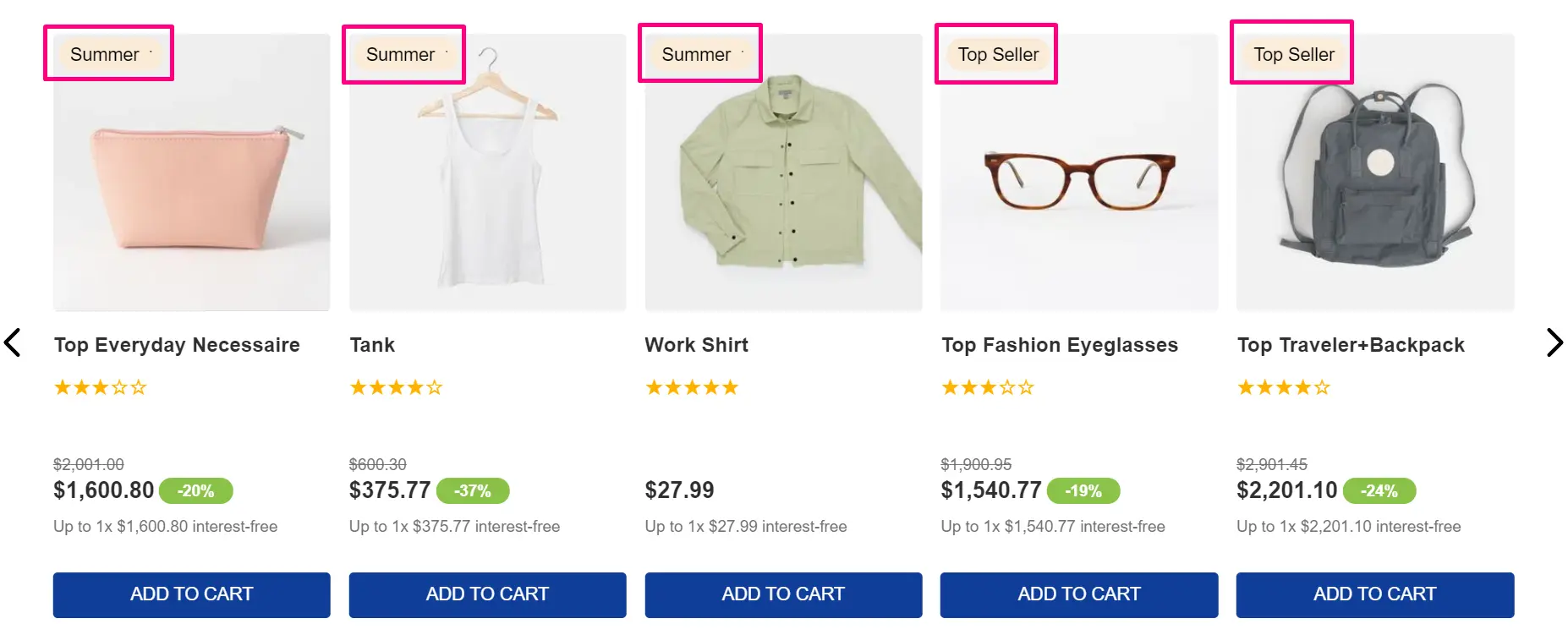The image size is (1568, 635).
Task: Click the Top Traveler+Backpack star rating
Action: [x=1283, y=388]
